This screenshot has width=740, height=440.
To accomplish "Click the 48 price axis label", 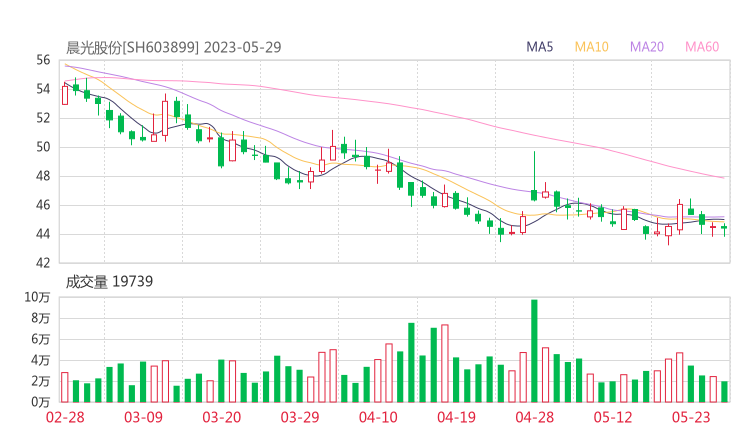I will (x=43, y=176).
